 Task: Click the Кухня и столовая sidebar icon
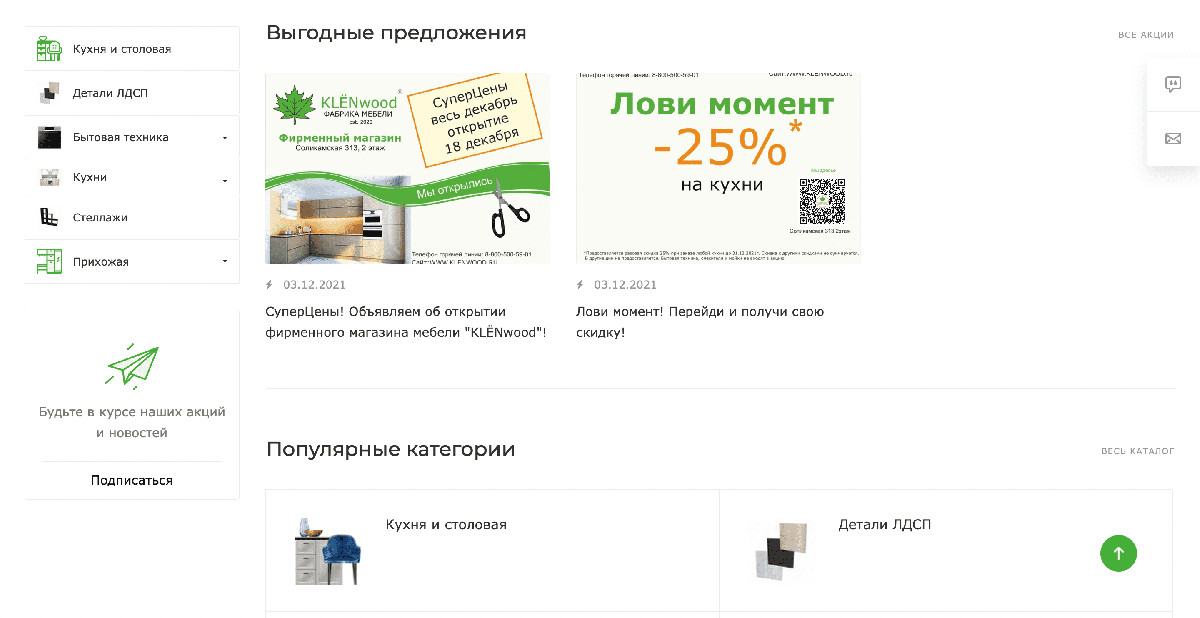49,49
